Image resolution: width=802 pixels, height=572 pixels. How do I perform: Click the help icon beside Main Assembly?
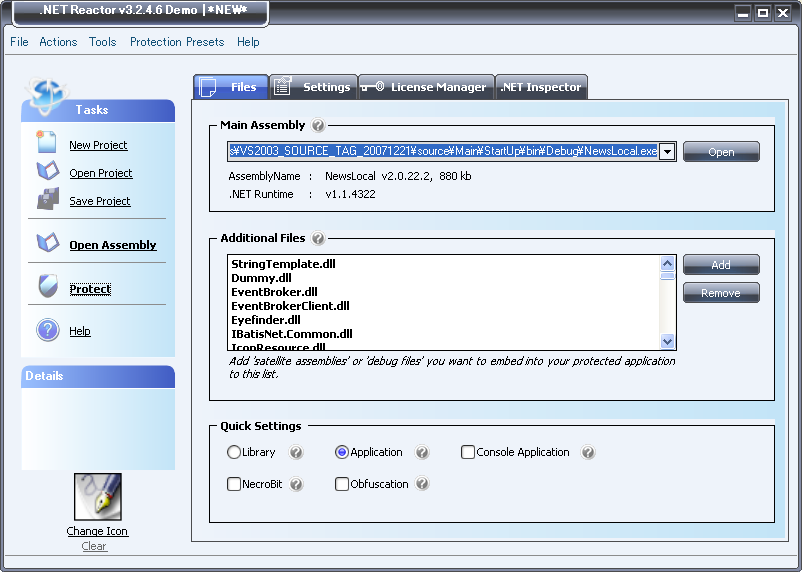pyautogui.click(x=318, y=126)
